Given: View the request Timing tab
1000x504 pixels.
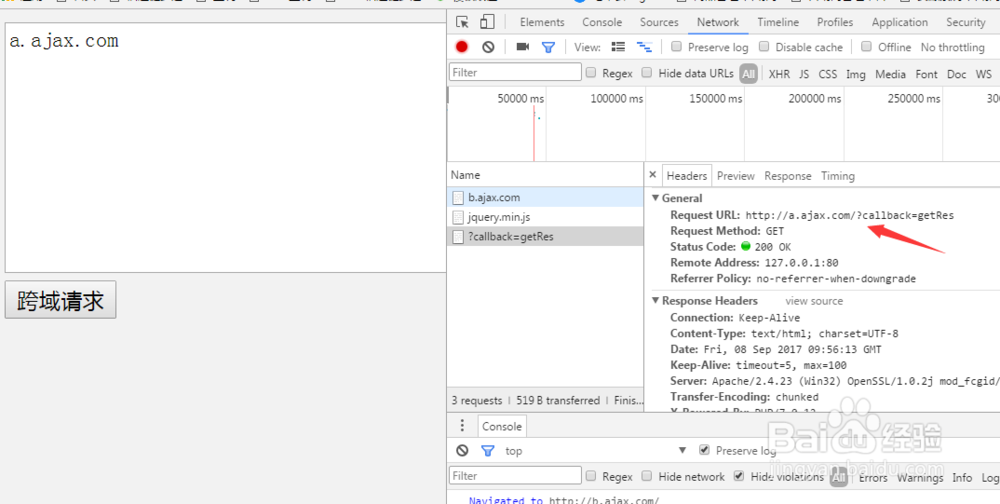Looking at the screenshot, I should 837,175.
